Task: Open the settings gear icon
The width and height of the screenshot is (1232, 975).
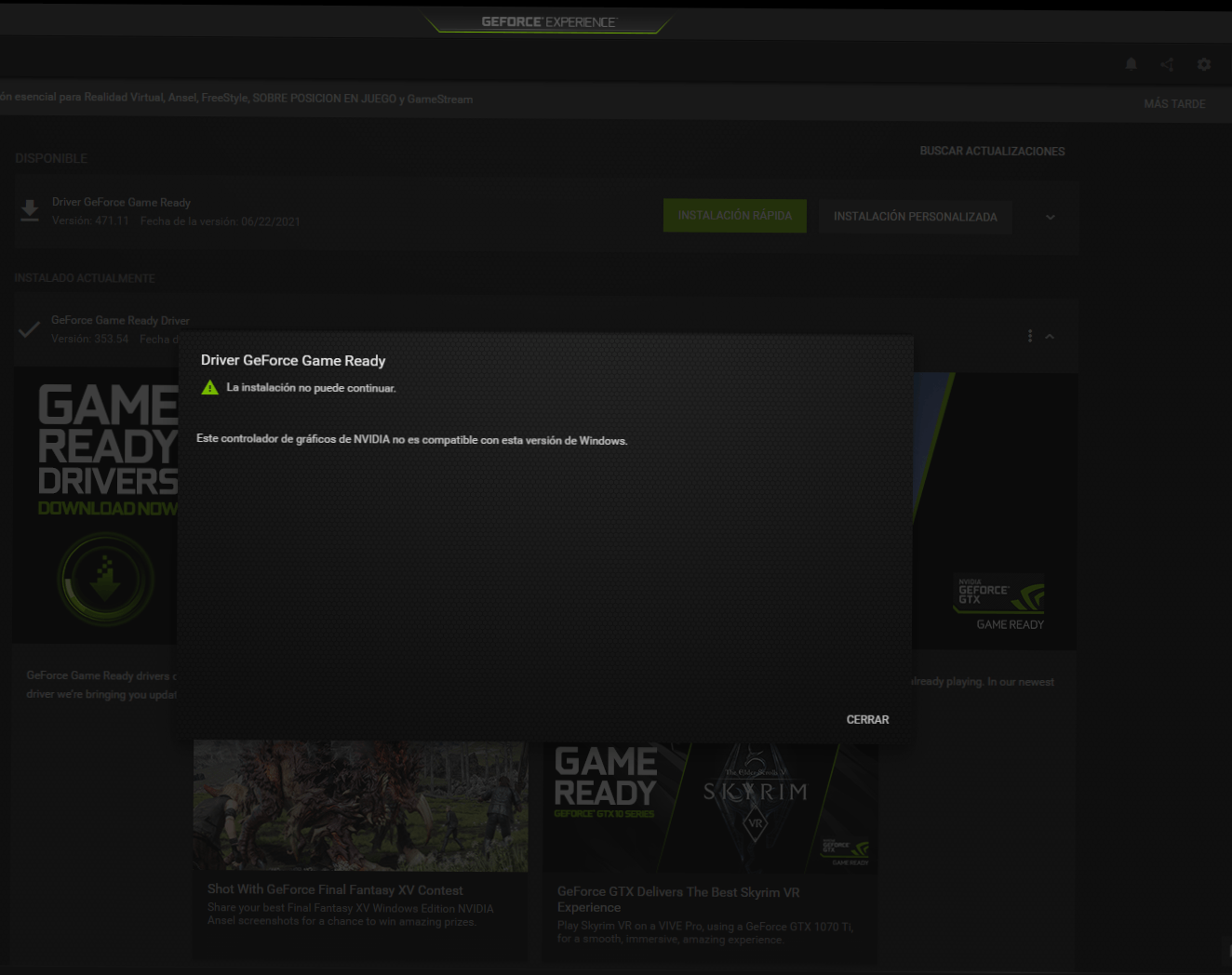Action: tap(1204, 64)
